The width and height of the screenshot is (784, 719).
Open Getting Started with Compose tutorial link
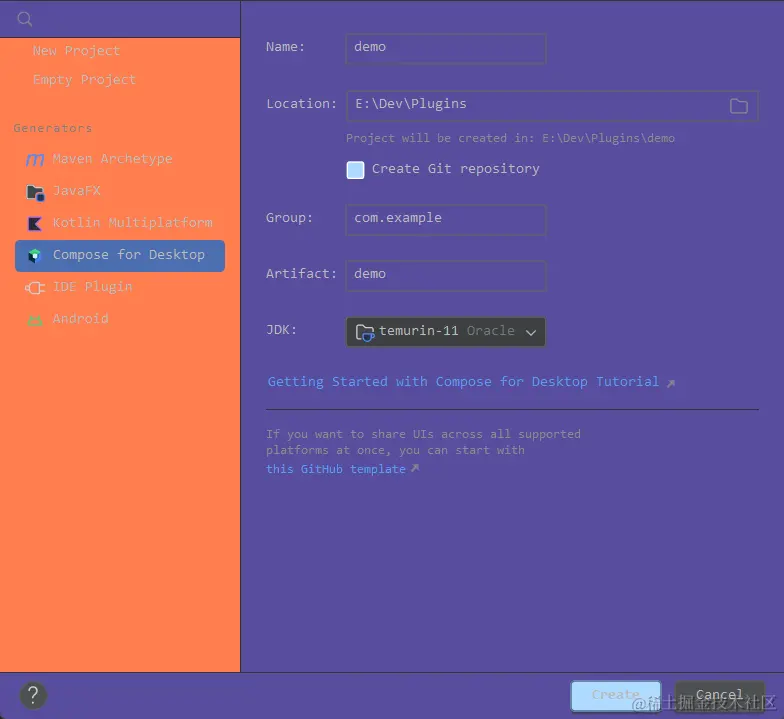pos(463,382)
